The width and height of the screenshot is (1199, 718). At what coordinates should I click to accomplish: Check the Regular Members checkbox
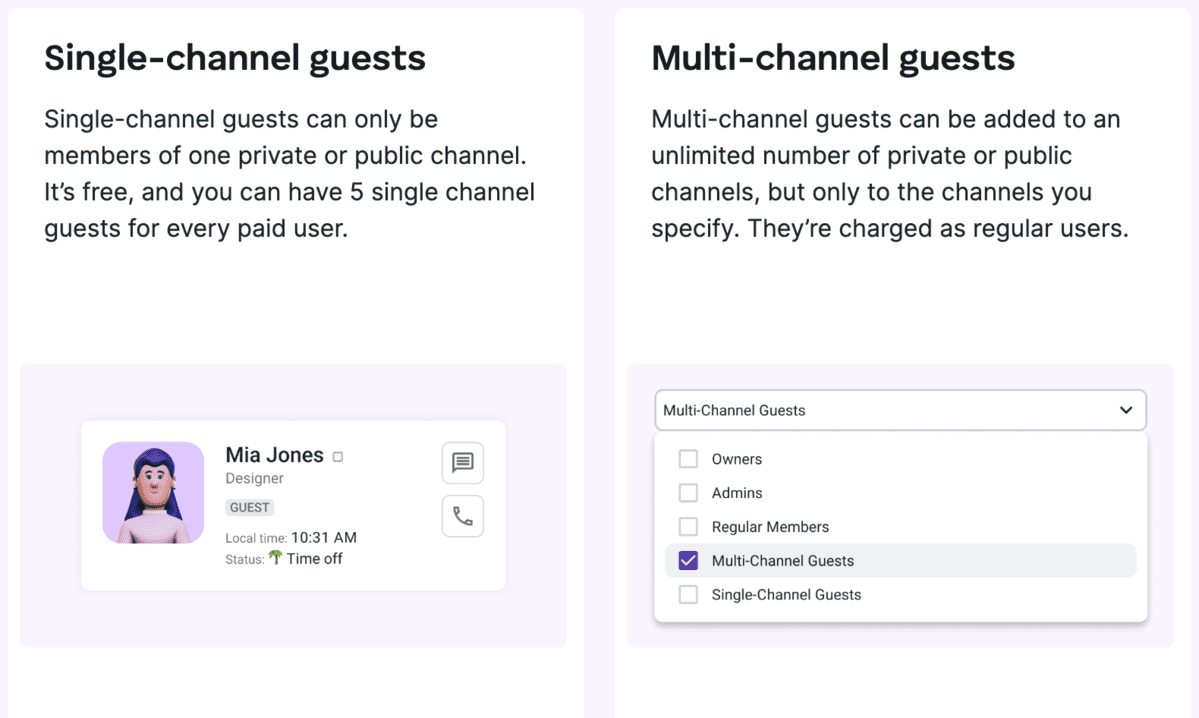(688, 526)
